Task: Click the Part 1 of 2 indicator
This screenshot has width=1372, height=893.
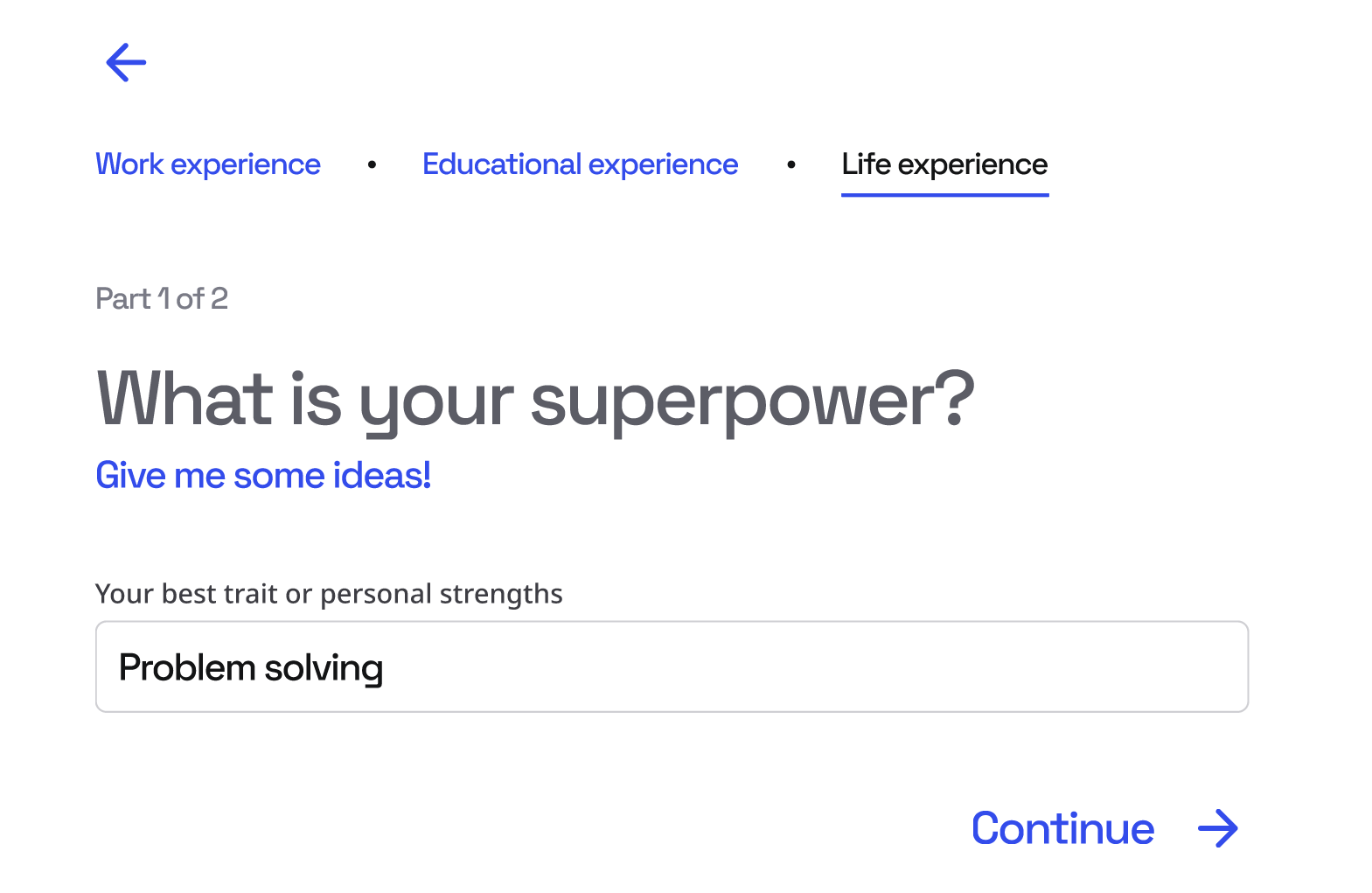Action: (162, 299)
